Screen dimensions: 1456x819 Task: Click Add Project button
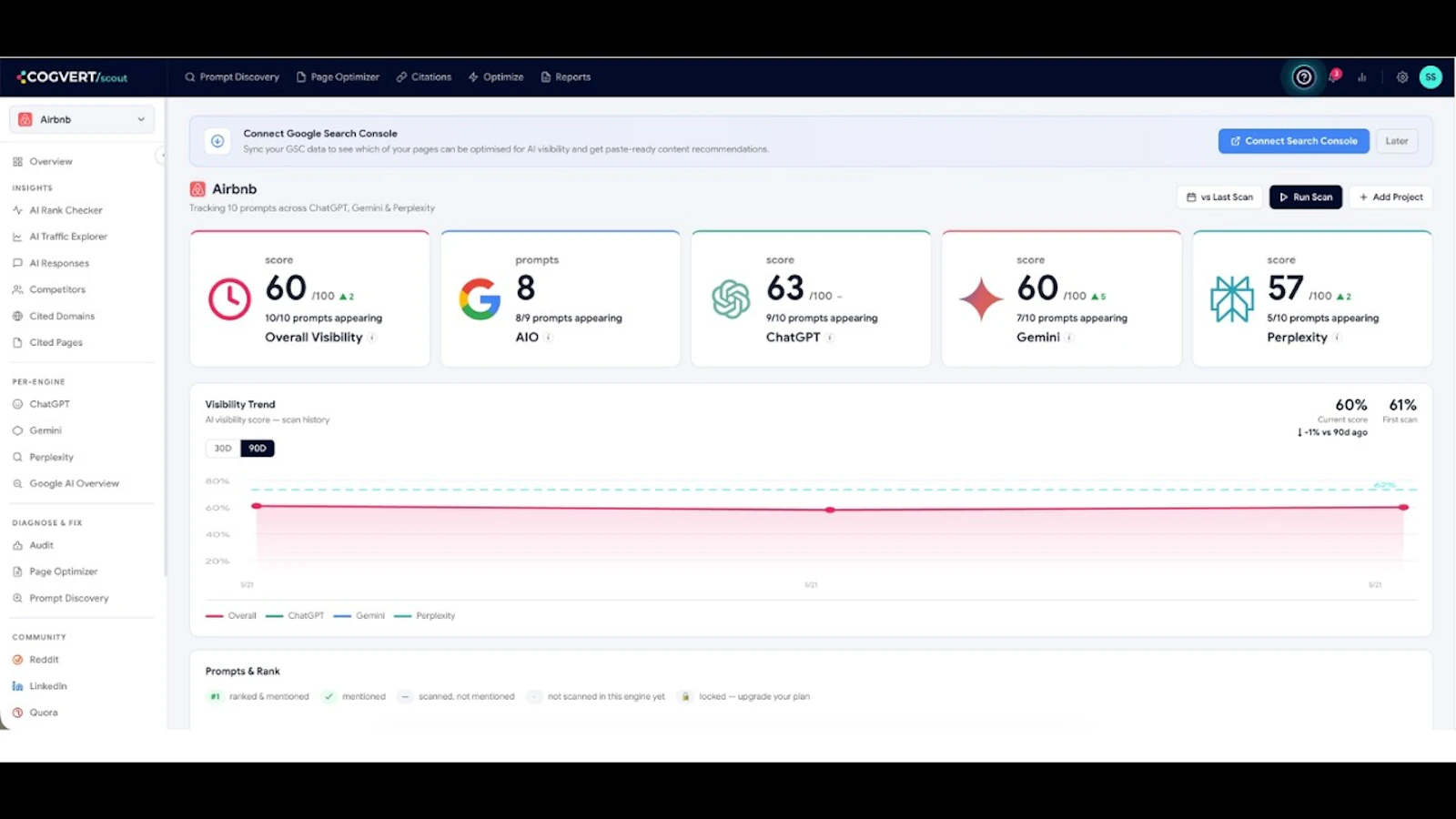point(1390,197)
